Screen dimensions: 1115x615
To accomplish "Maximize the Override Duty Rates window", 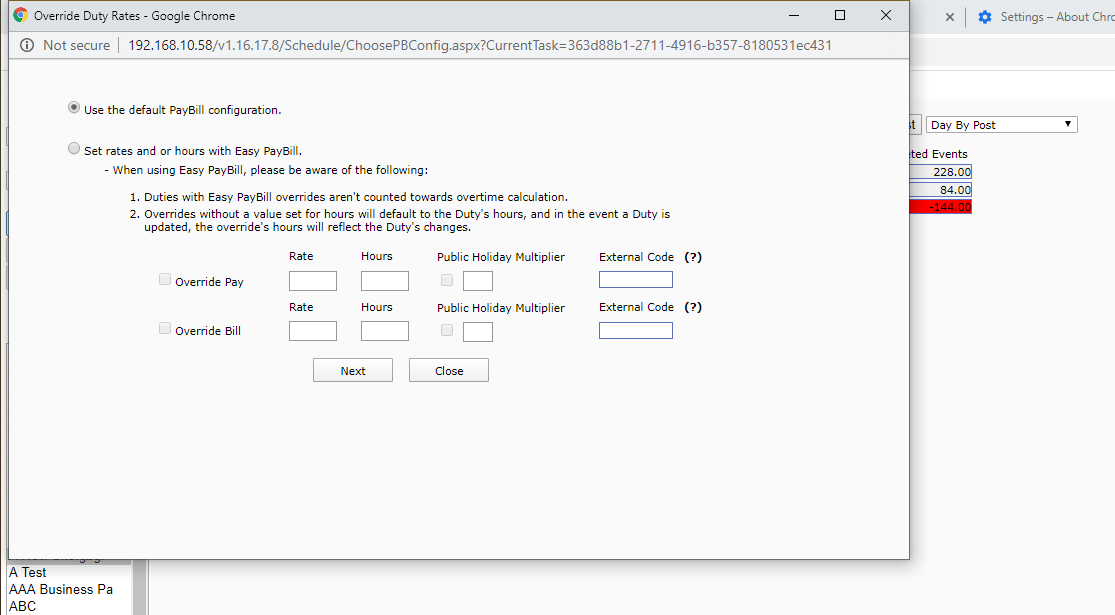I will point(840,15).
